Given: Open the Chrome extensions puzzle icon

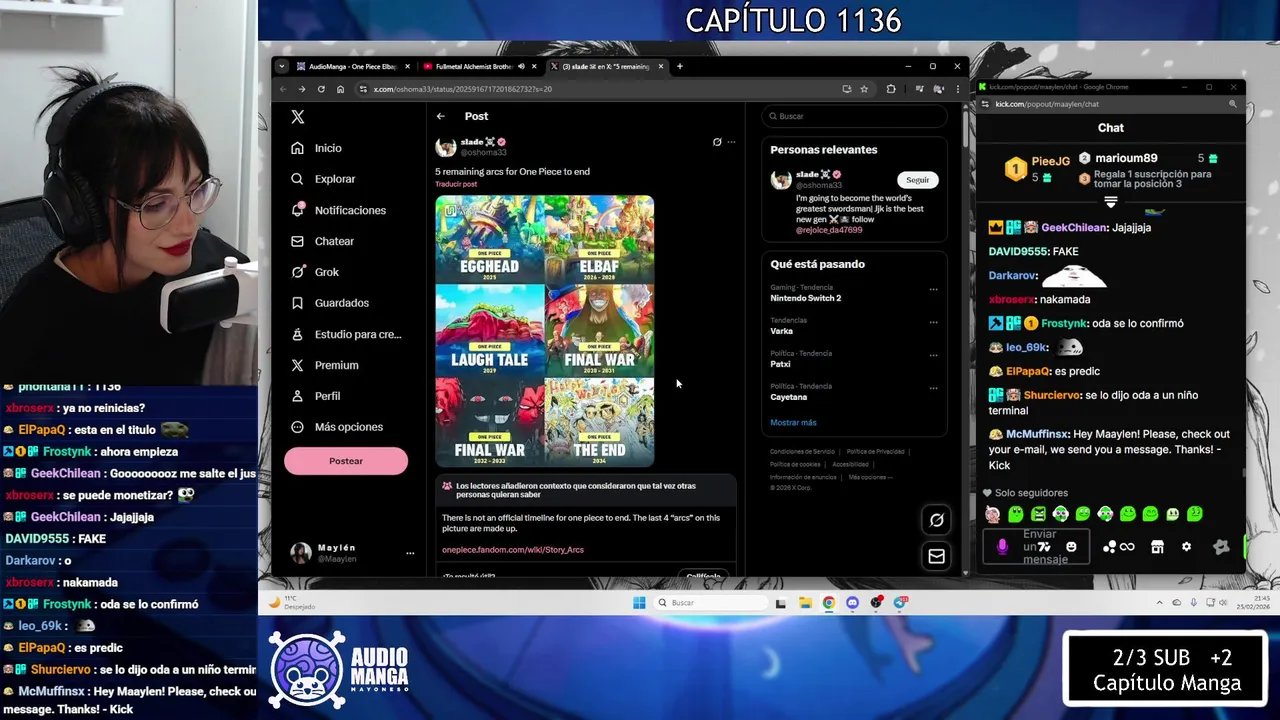Looking at the screenshot, I should pyautogui.click(x=891, y=89).
